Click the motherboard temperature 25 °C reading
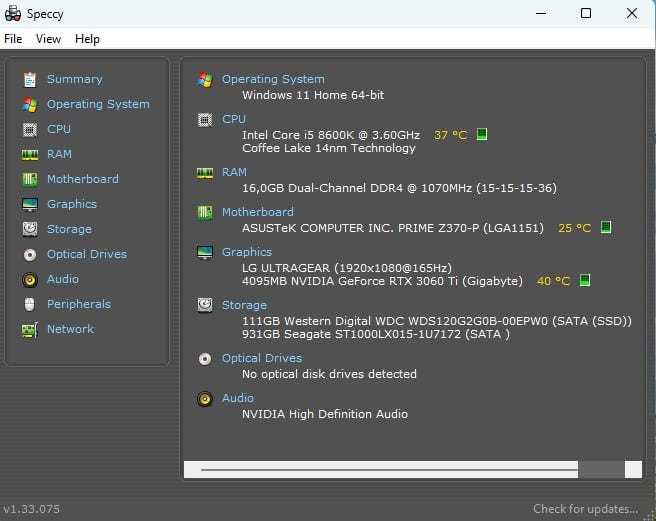The image size is (656, 521). (x=574, y=228)
